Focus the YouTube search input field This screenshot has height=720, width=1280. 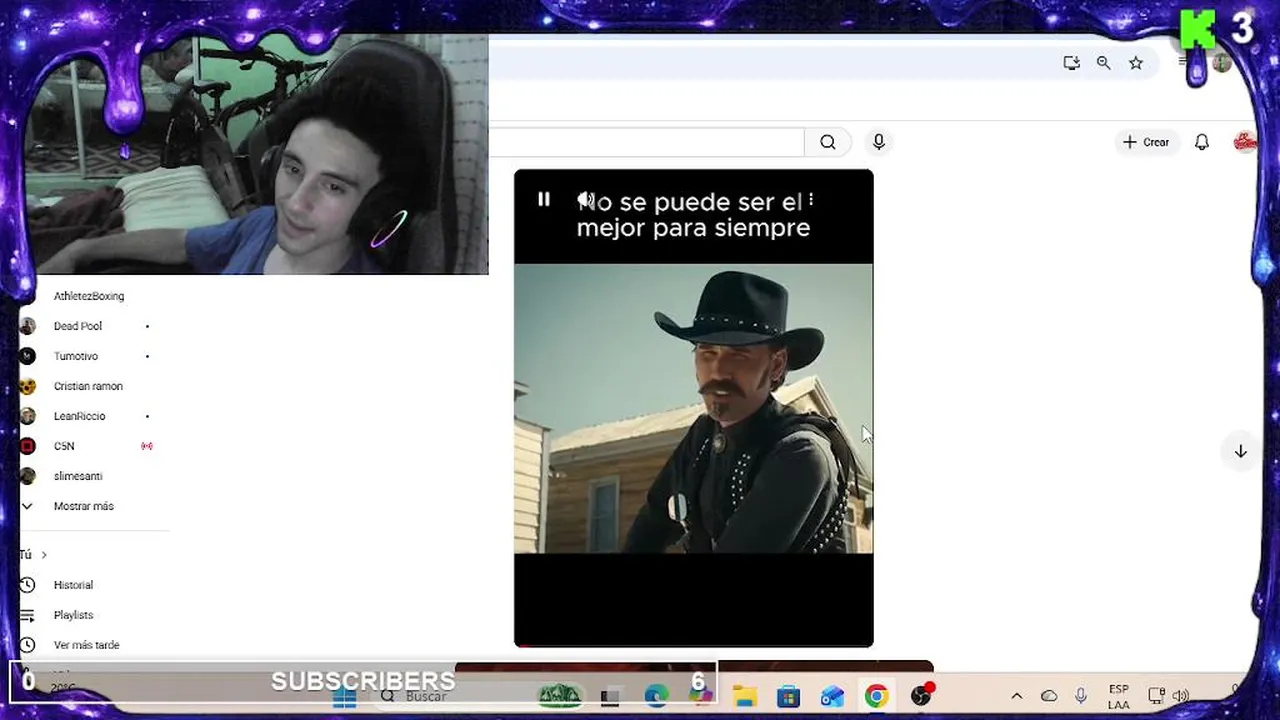coord(646,142)
